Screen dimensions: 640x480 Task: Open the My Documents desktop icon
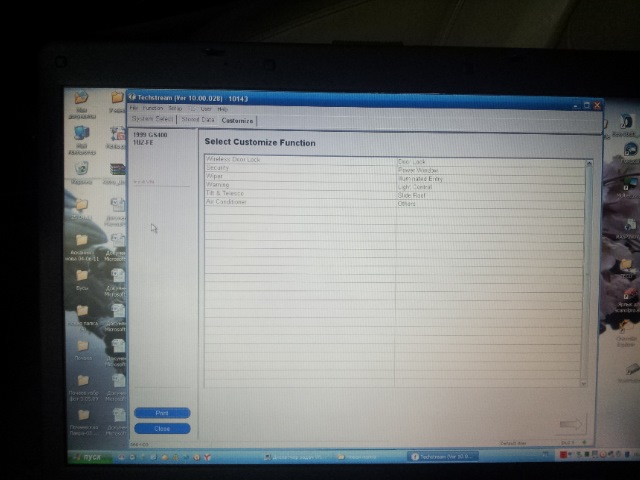point(82,105)
